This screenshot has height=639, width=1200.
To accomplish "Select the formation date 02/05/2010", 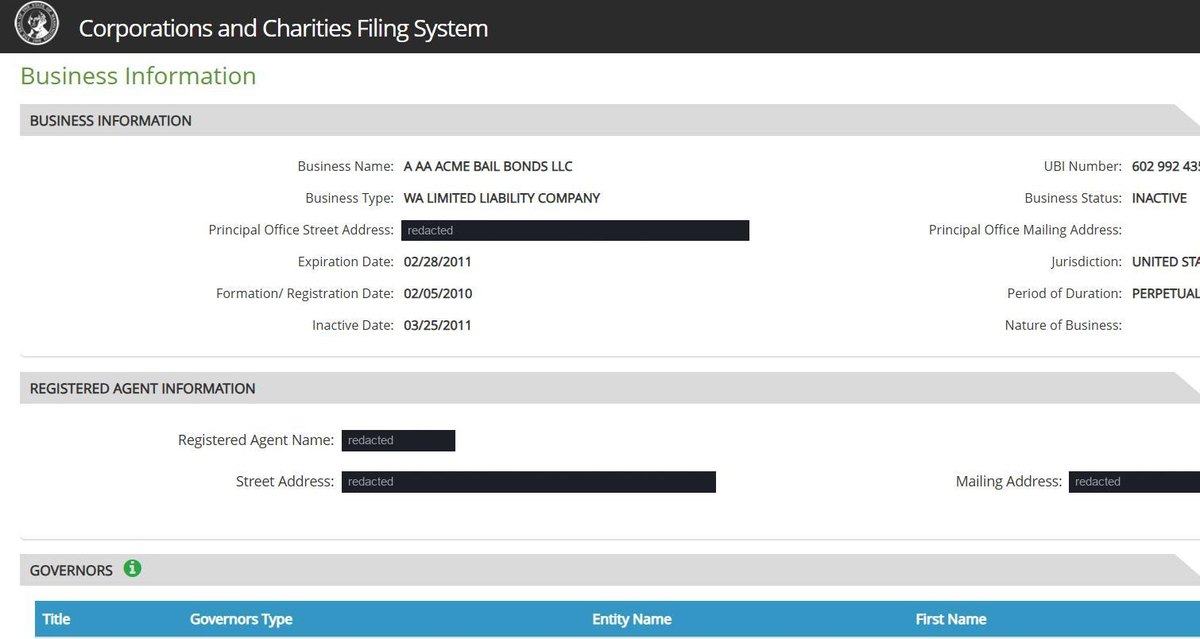I will coord(438,294).
